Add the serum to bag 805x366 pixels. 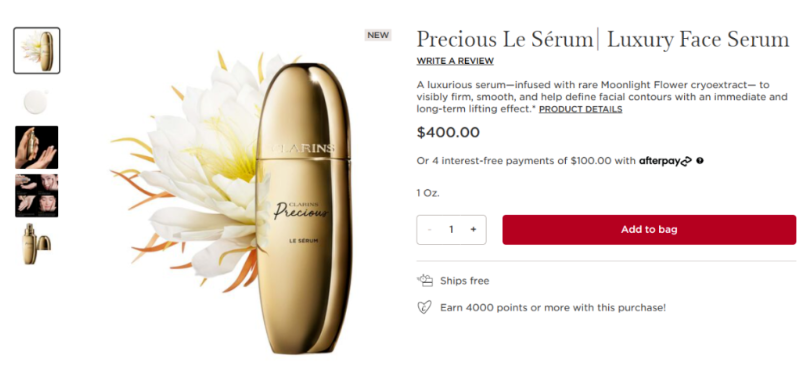[649, 229]
